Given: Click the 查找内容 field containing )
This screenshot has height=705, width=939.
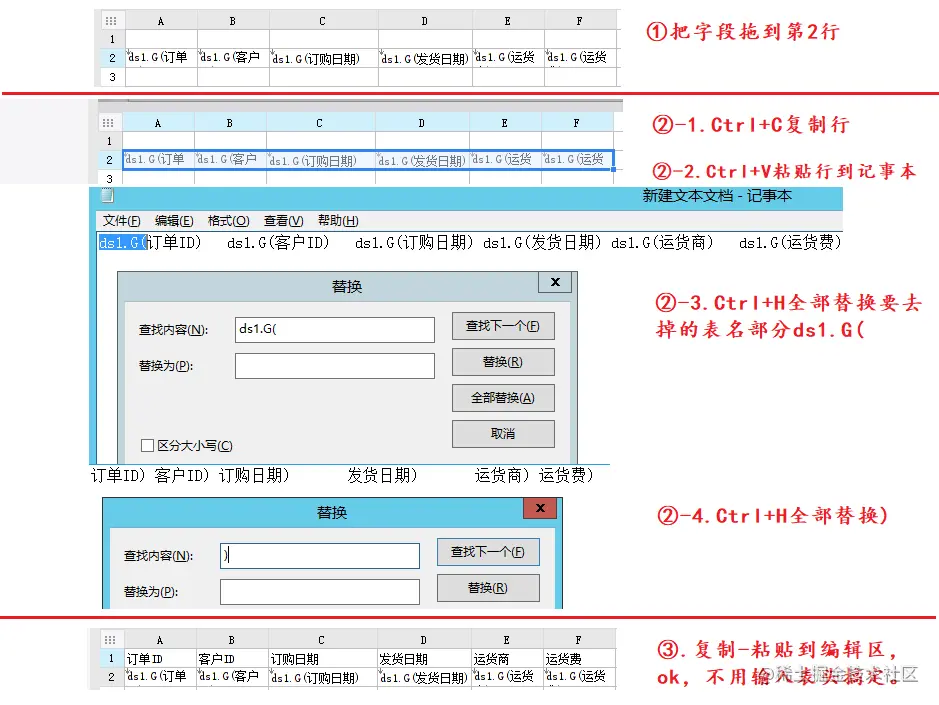Looking at the screenshot, I should point(320,555).
